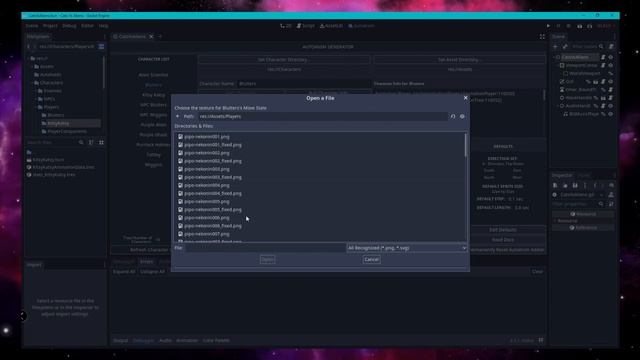Select pipo-nekonin004.png file
This screenshot has height=360, width=640.
(207, 186)
